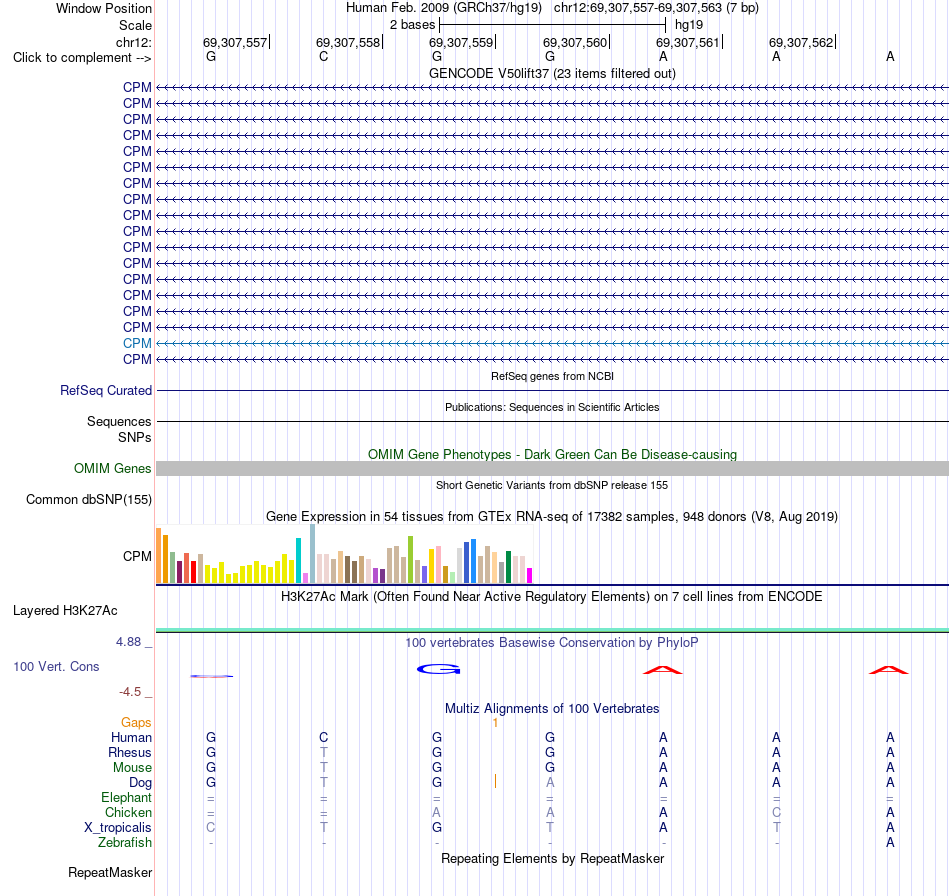Click the orange gap count '1'

click(495, 723)
